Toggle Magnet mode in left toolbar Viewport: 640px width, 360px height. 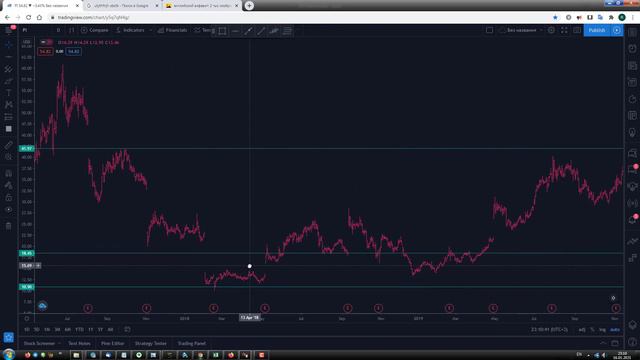[x=9, y=173]
